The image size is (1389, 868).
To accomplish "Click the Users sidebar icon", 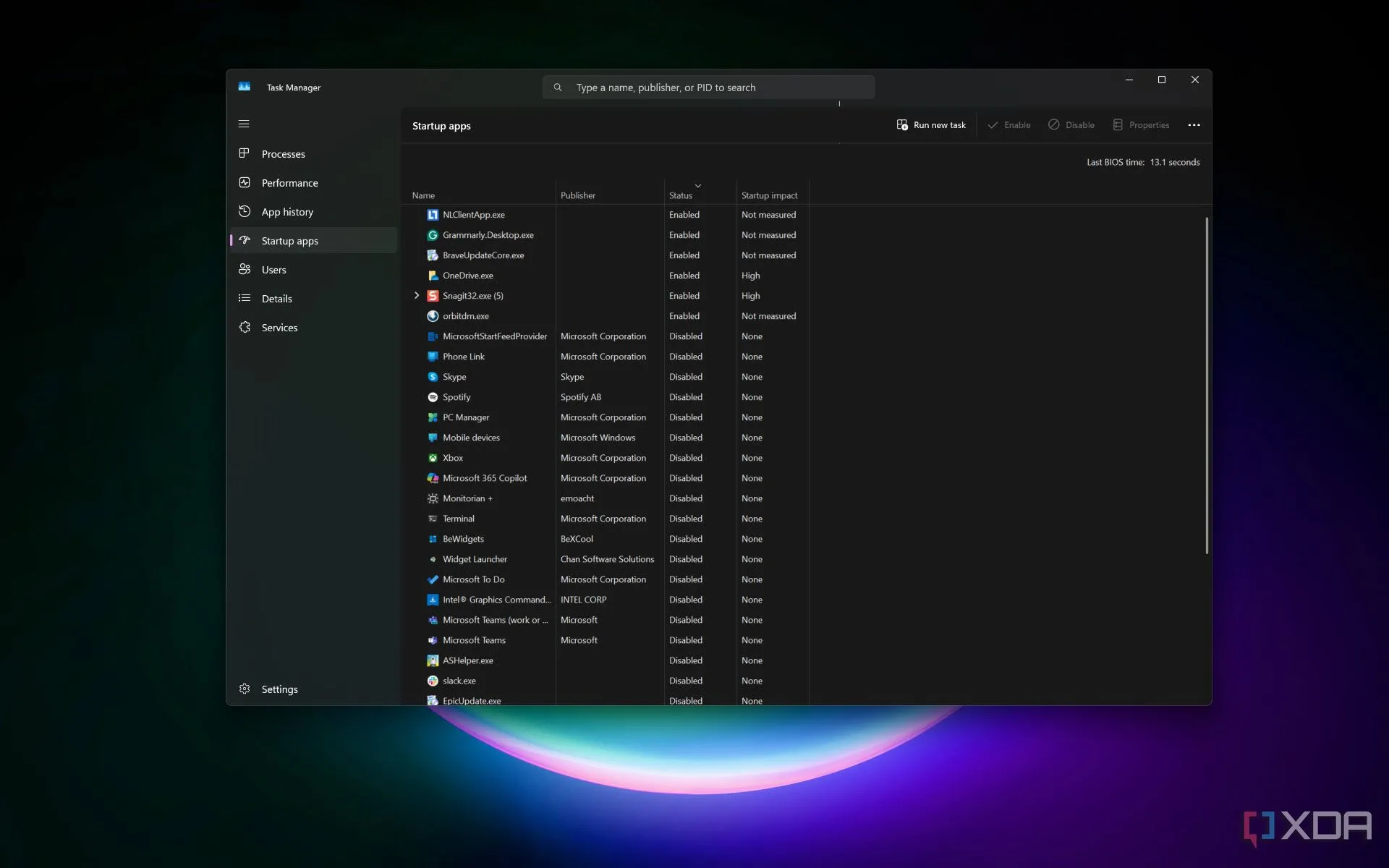I will coord(245,269).
